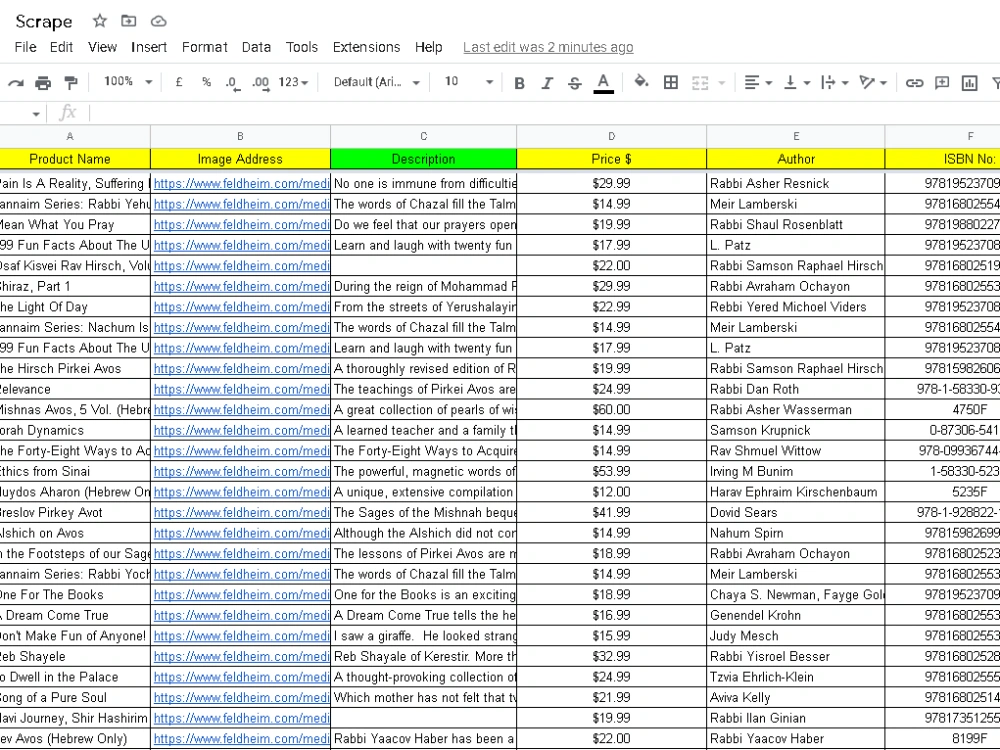Expand the merge cells options arrow
The height and width of the screenshot is (750, 1000).
(x=721, y=83)
